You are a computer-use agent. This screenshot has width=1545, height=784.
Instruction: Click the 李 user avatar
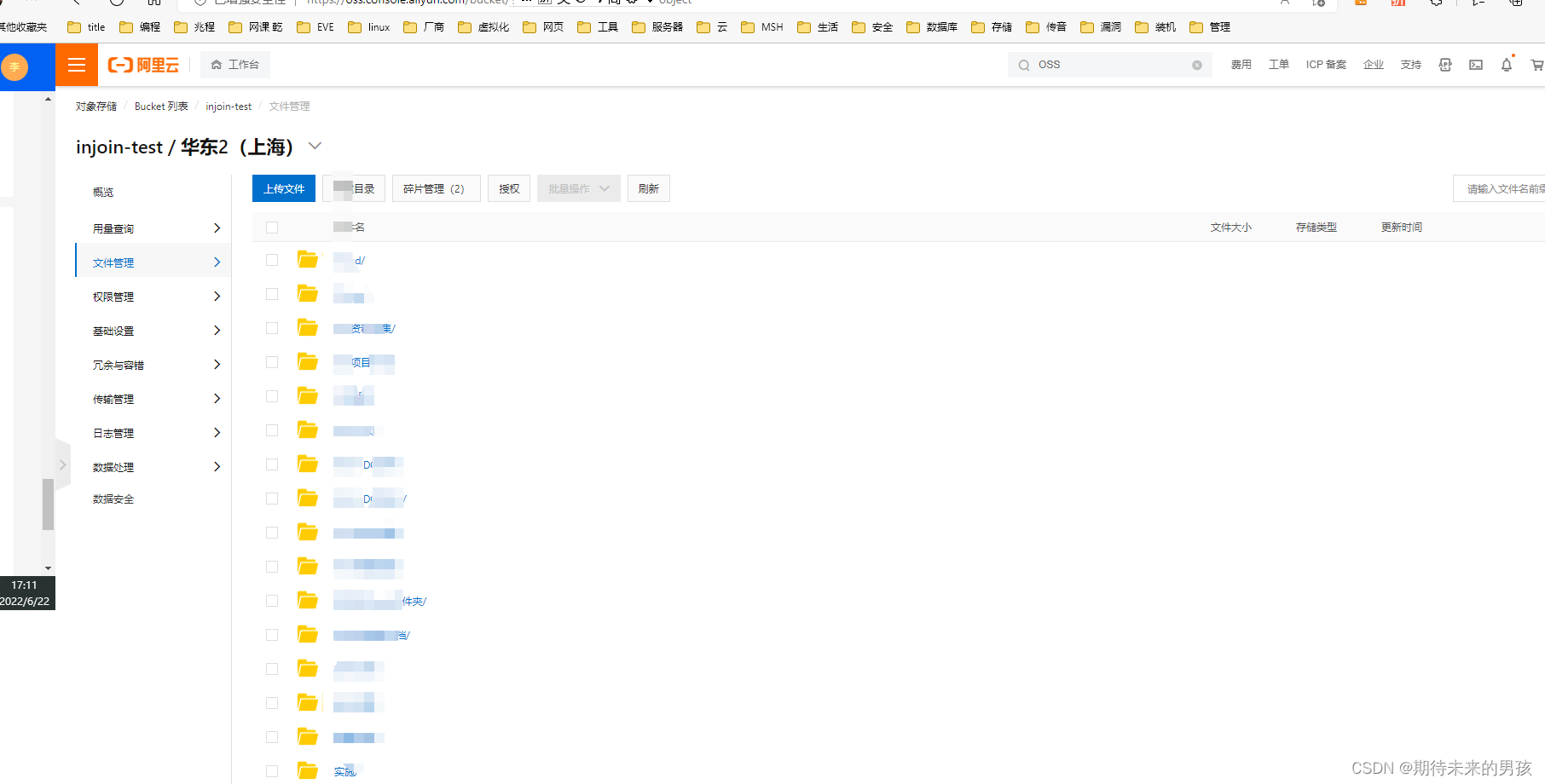pos(14,66)
